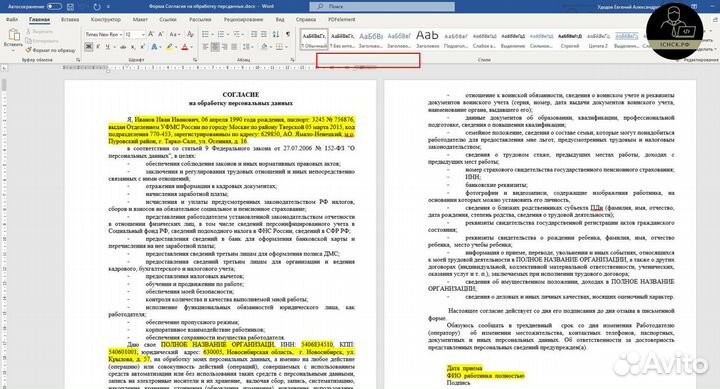Center the paragraph text
This screenshot has height=389, width=720.
coord(215,47)
